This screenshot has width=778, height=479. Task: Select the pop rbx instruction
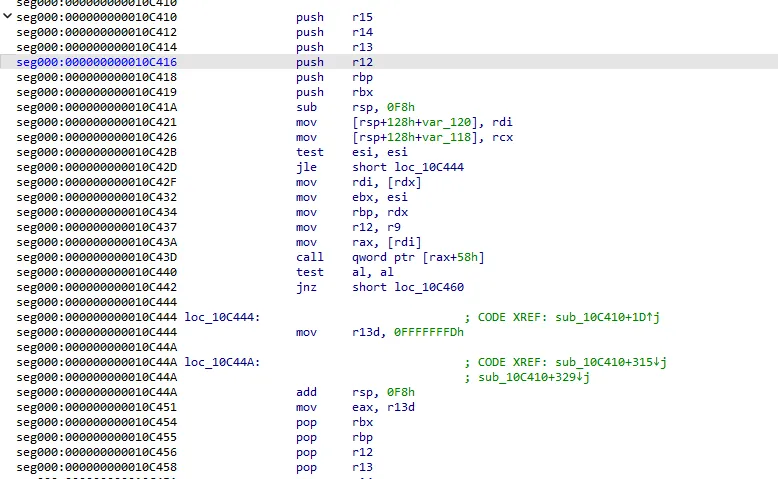click(334, 422)
